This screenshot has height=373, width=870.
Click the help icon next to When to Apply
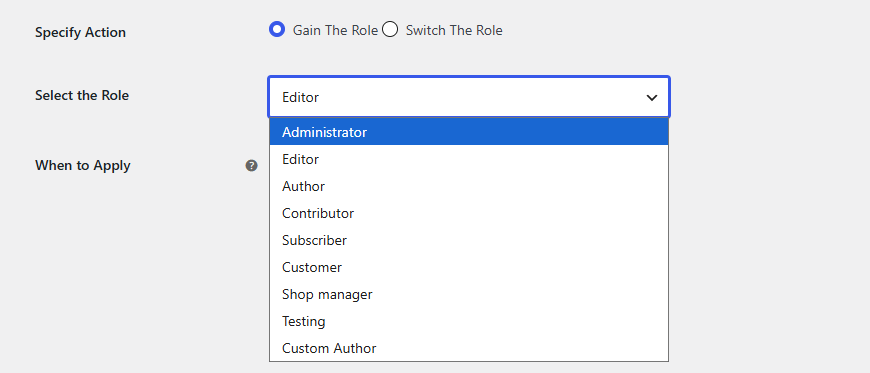[x=252, y=165]
